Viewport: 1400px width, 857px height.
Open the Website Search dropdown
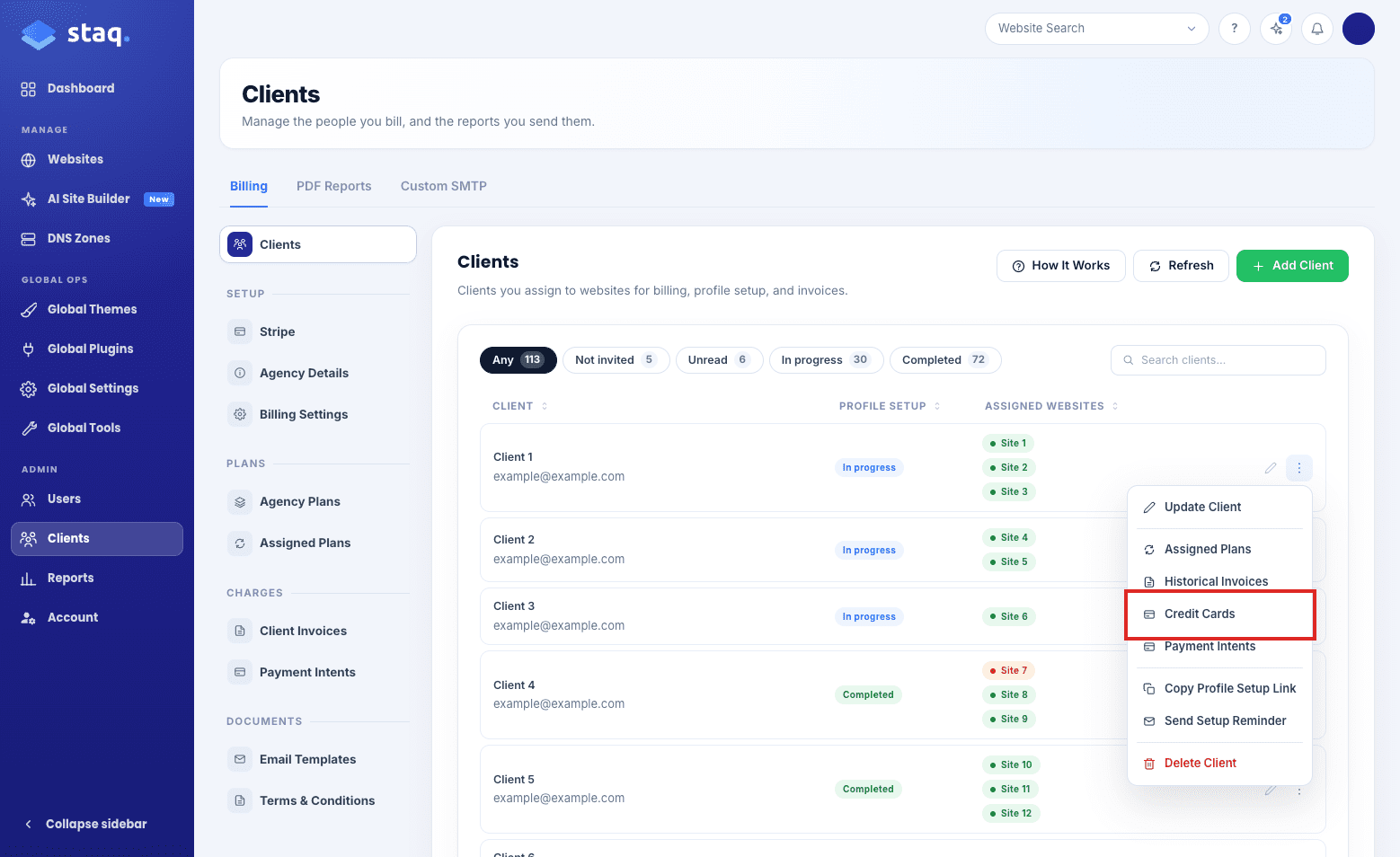pyautogui.click(x=1097, y=29)
